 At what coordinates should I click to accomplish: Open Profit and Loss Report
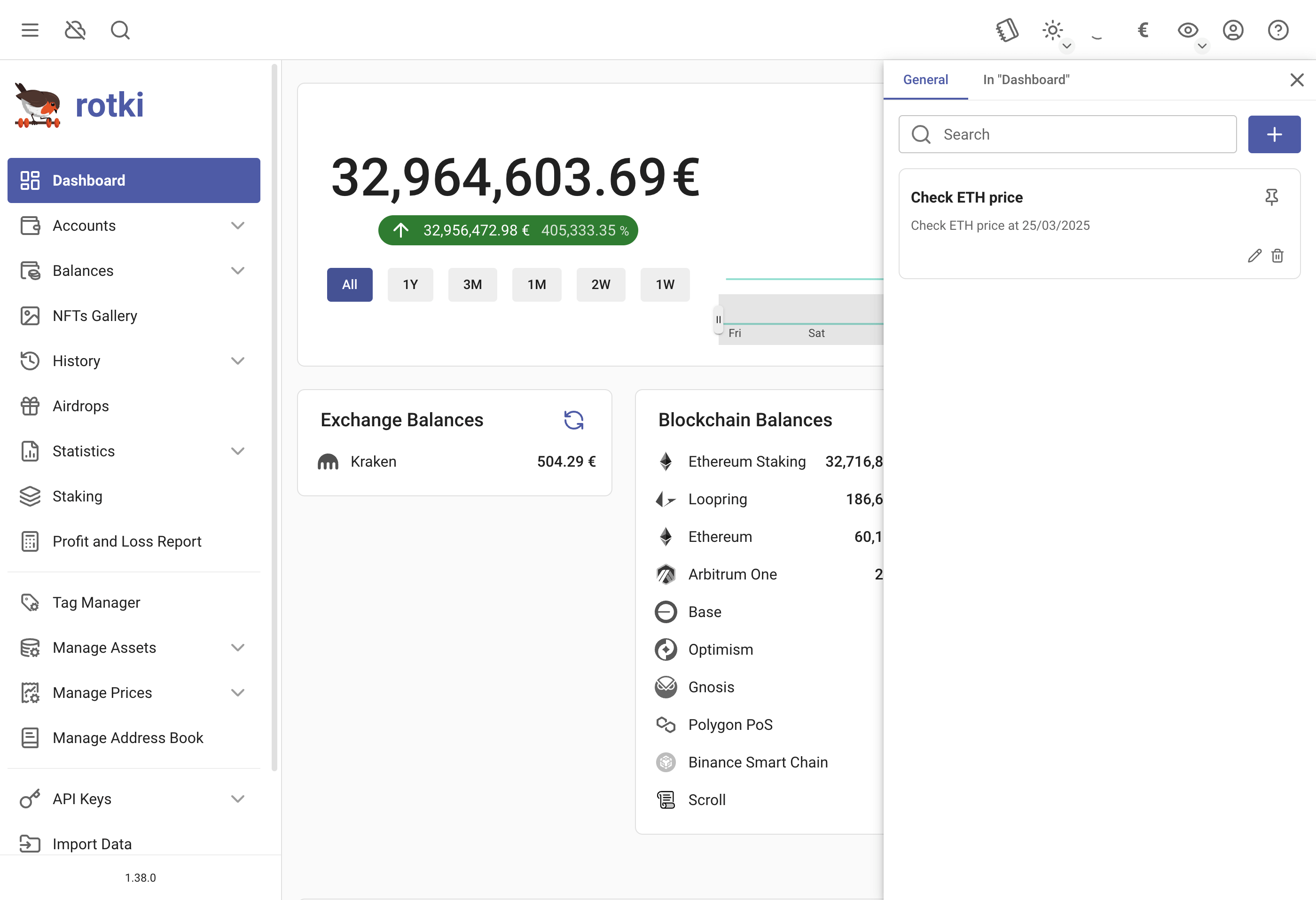point(133,541)
